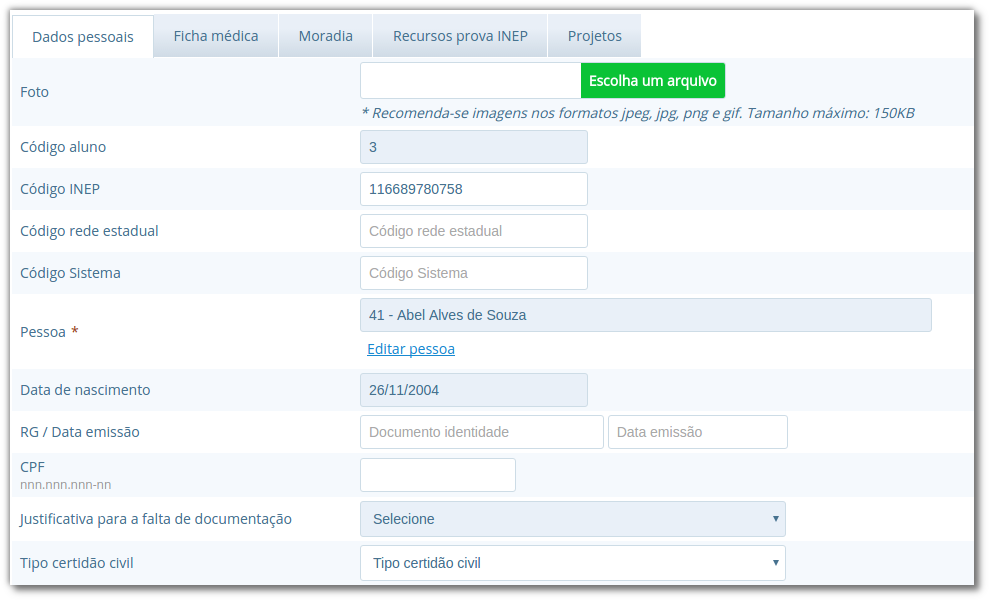The height and width of the screenshot is (601, 990).
Task: Expand the Justificativa para falta de documentação dropdown
Action: [x=572, y=519]
